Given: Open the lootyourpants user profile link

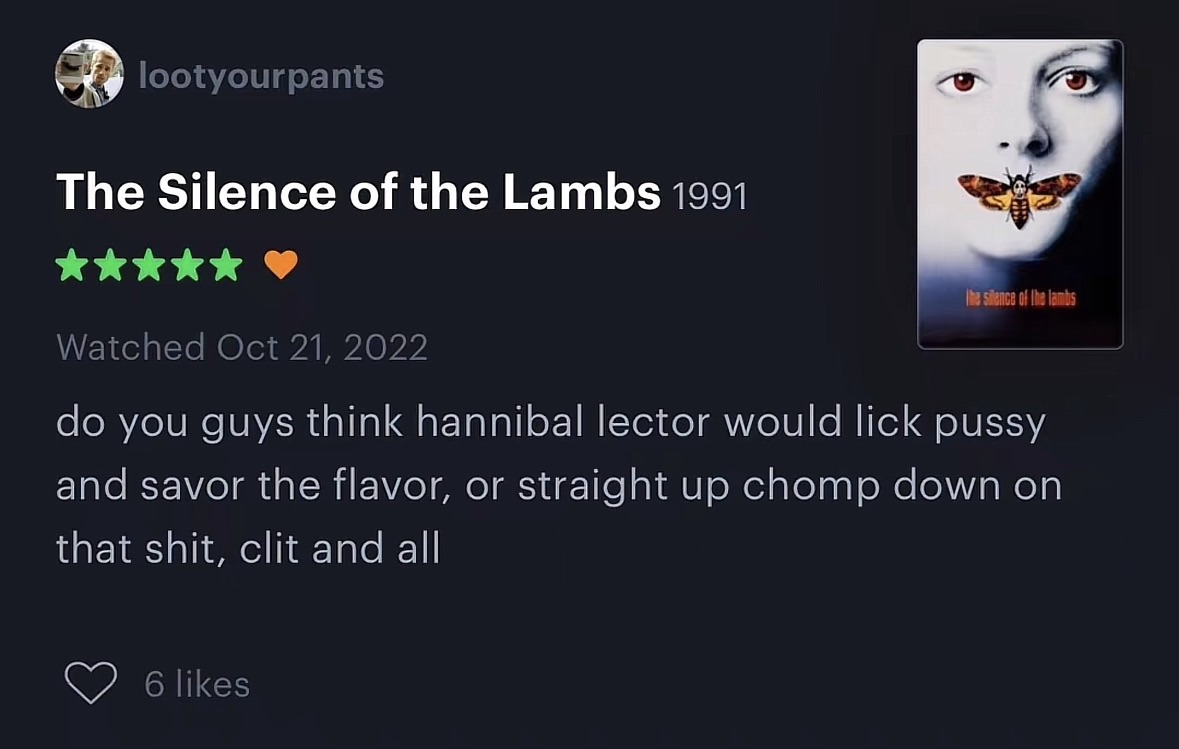Looking at the screenshot, I should (261, 76).
